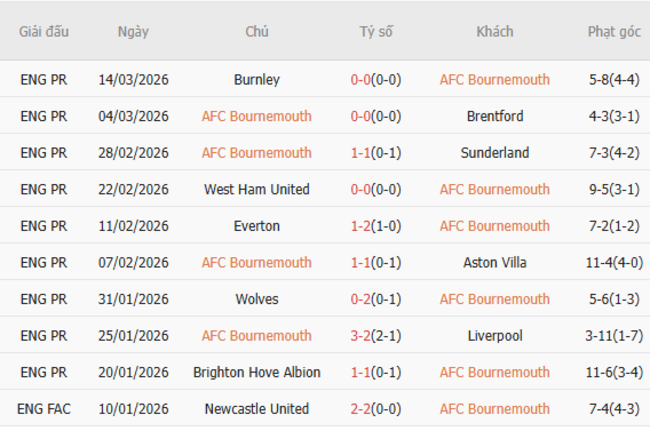650x431 pixels.
Task: Open the 2-2 Newcastle United score
Action: pyautogui.click(x=361, y=409)
